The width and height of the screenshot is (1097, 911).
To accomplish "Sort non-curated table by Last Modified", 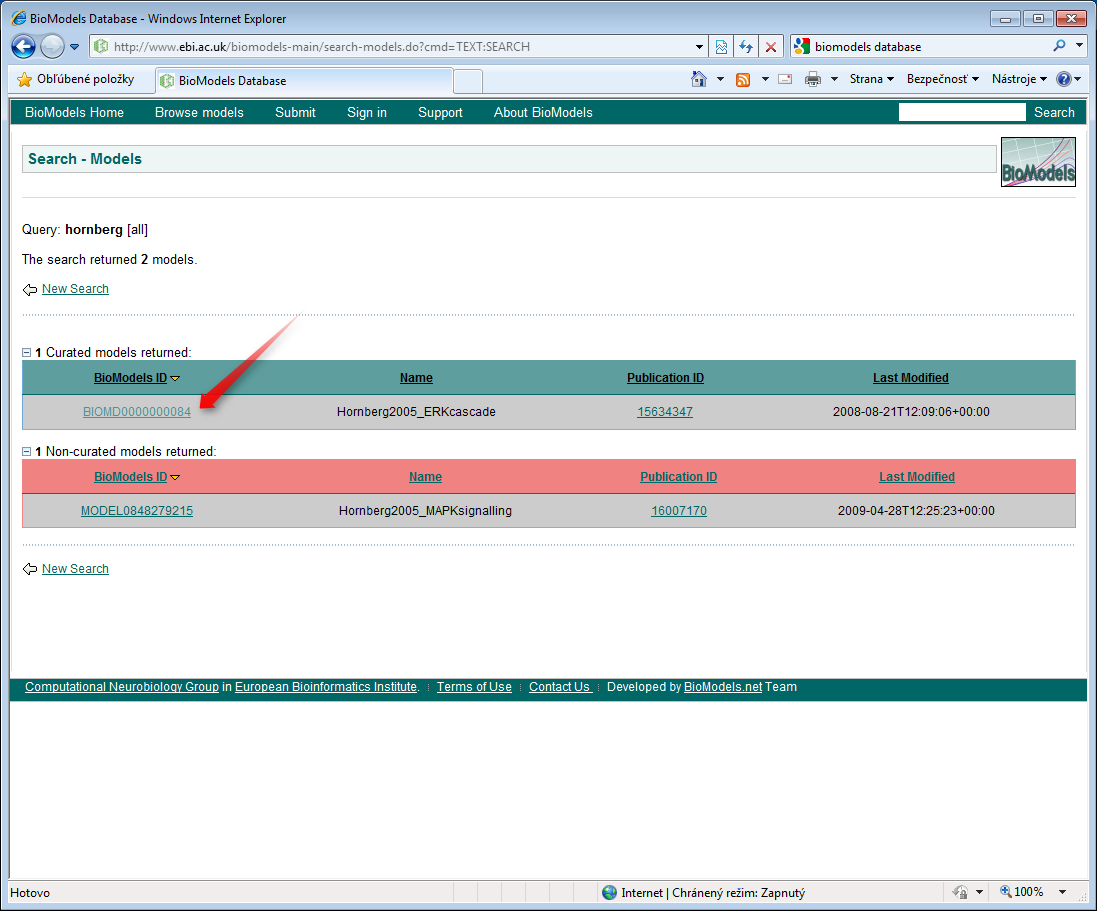I will pos(917,477).
